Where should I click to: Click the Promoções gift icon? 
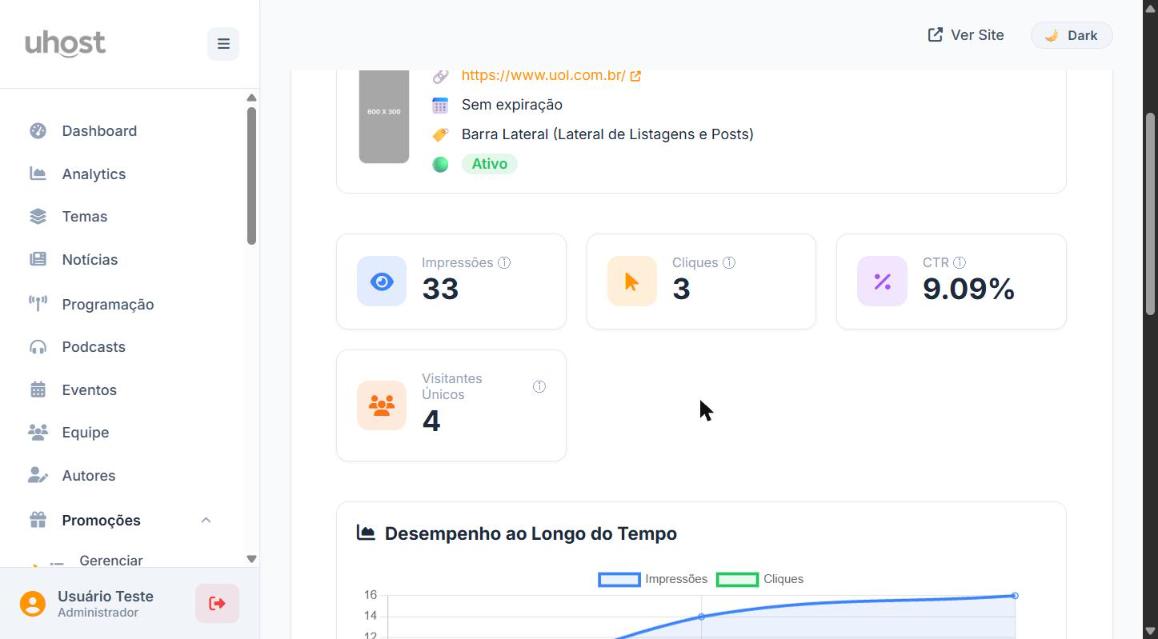coord(38,519)
